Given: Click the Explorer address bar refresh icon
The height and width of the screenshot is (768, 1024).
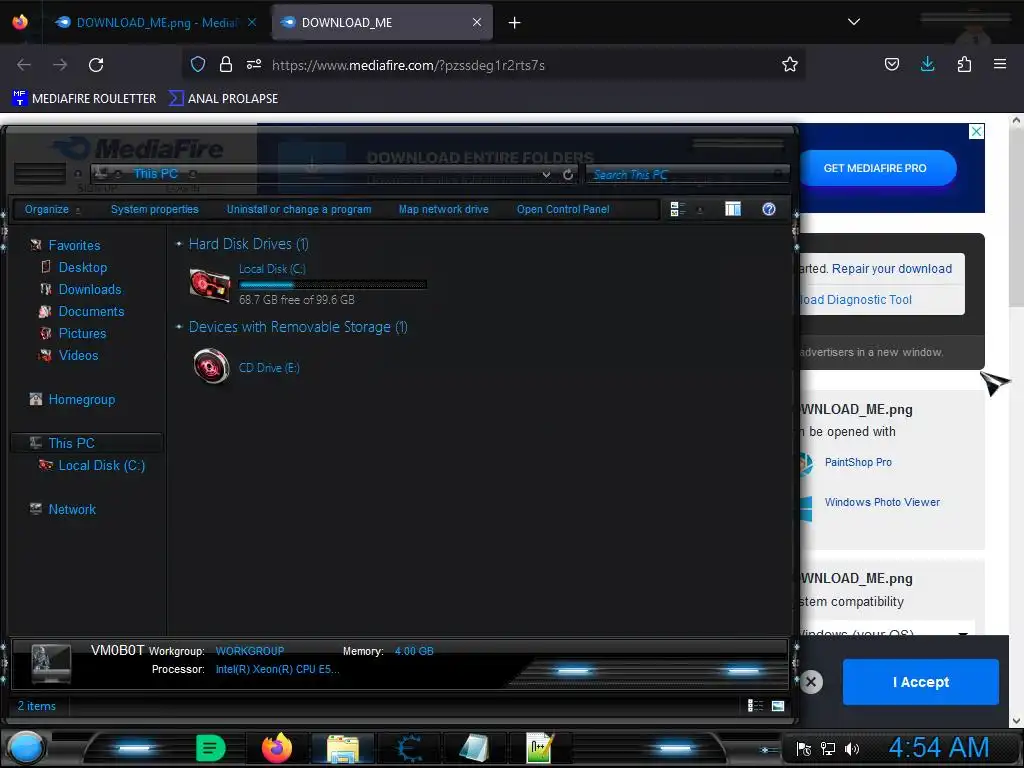Looking at the screenshot, I should [x=568, y=175].
